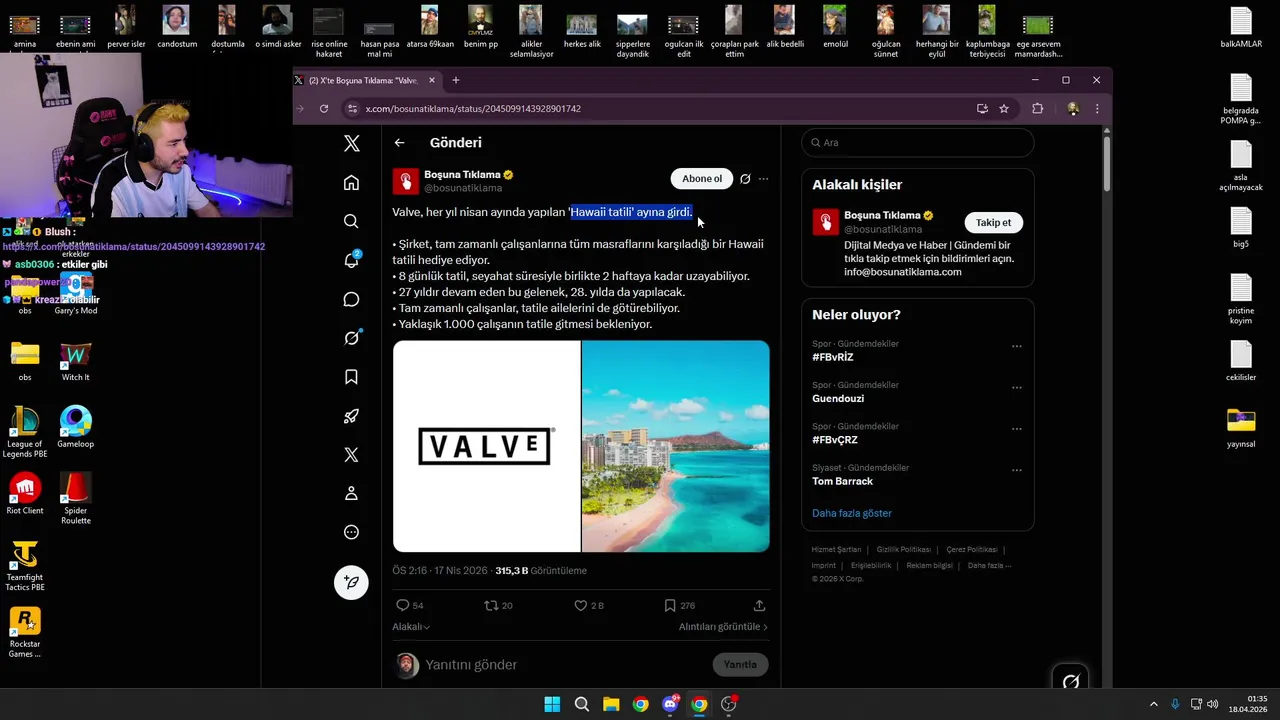Open the Tom Barrack trend

click(843, 481)
